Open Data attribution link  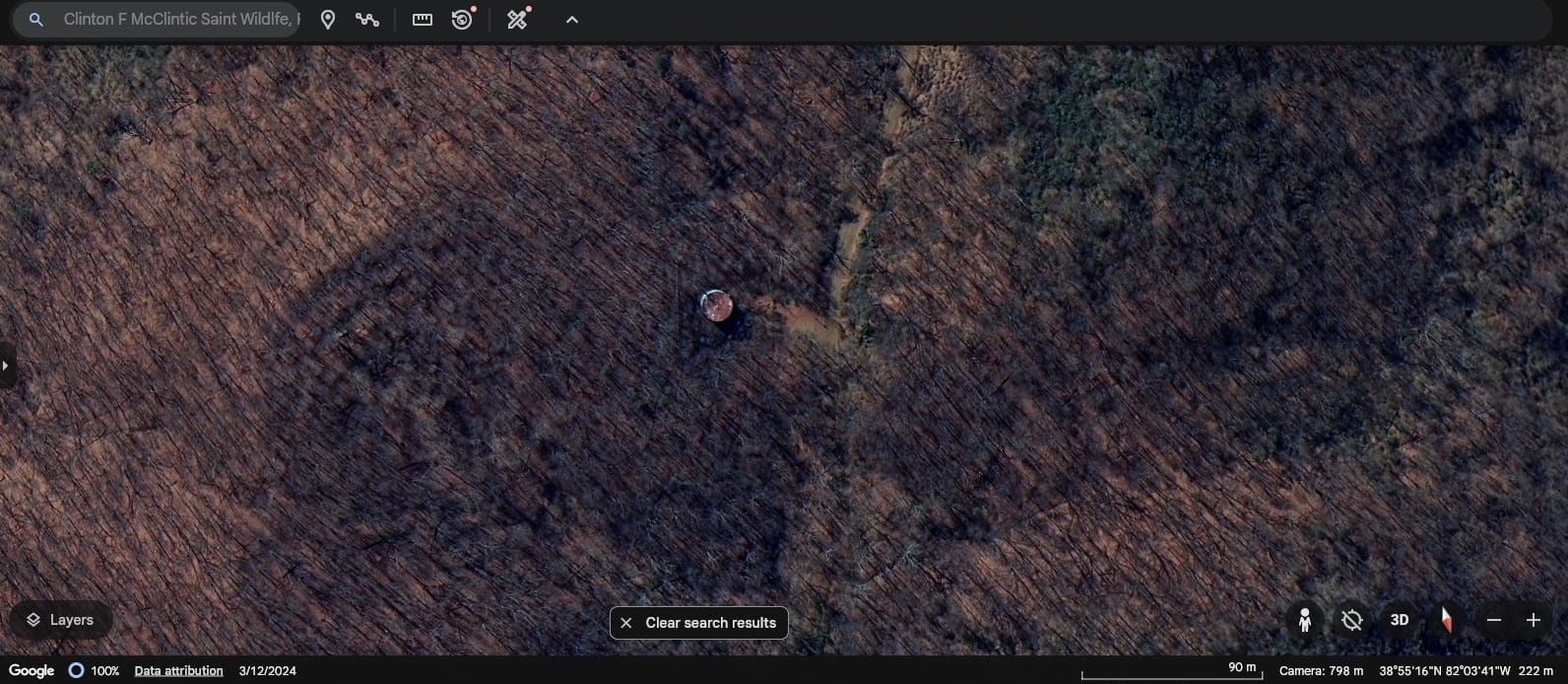[x=178, y=671]
